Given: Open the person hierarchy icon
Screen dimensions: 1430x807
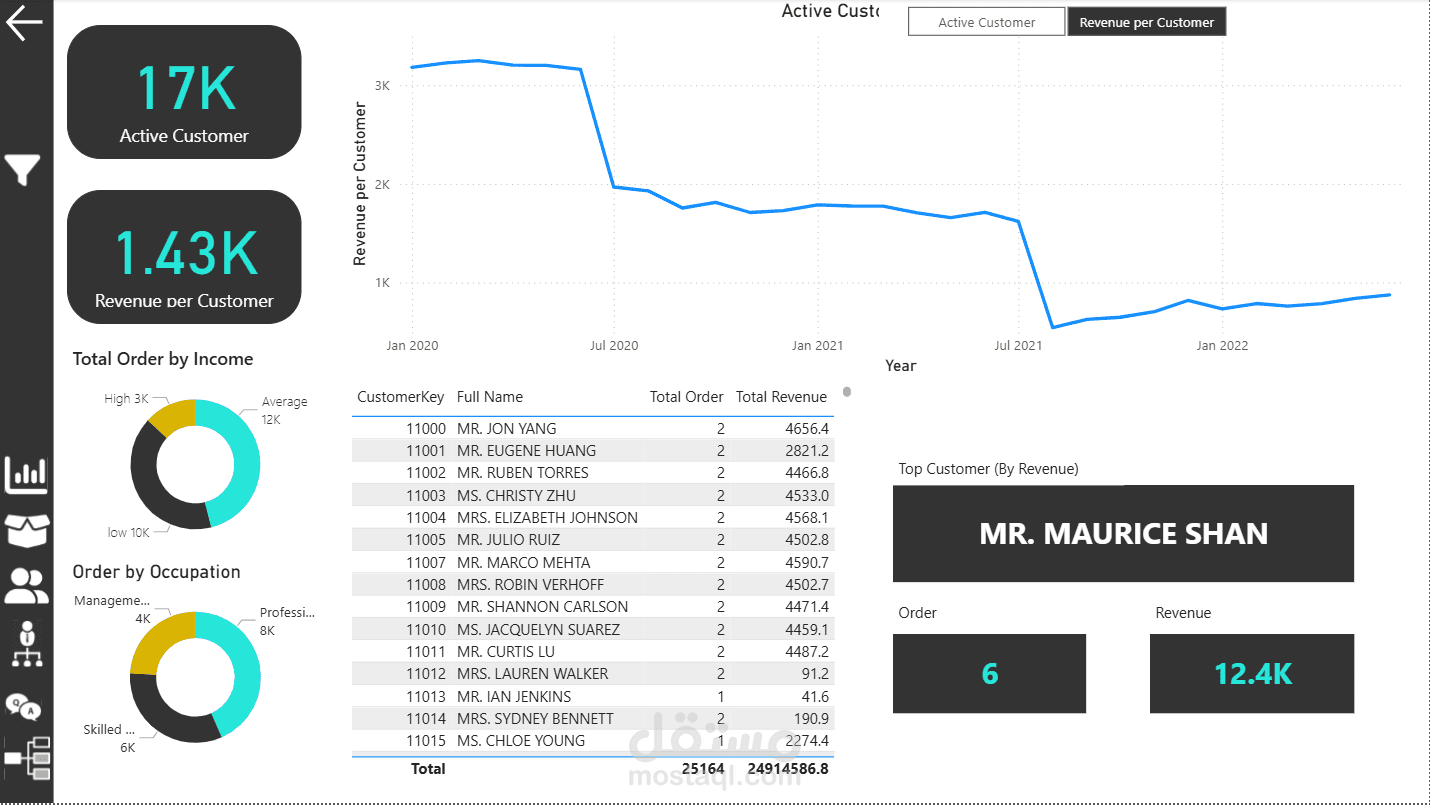Looking at the screenshot, I should (26, 643).
